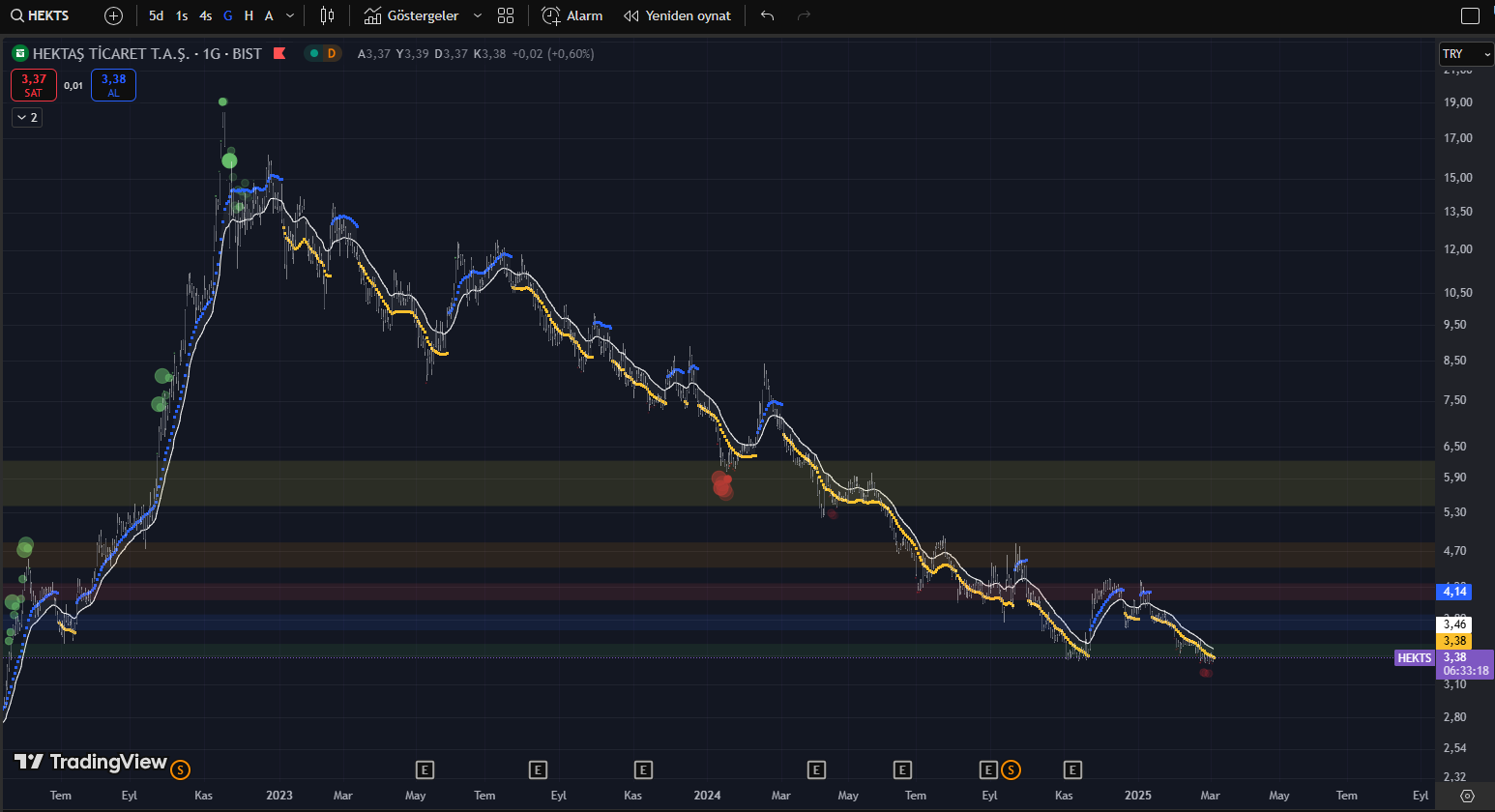
Task: Select the G daily timeframe
Action: pos(228,15)
